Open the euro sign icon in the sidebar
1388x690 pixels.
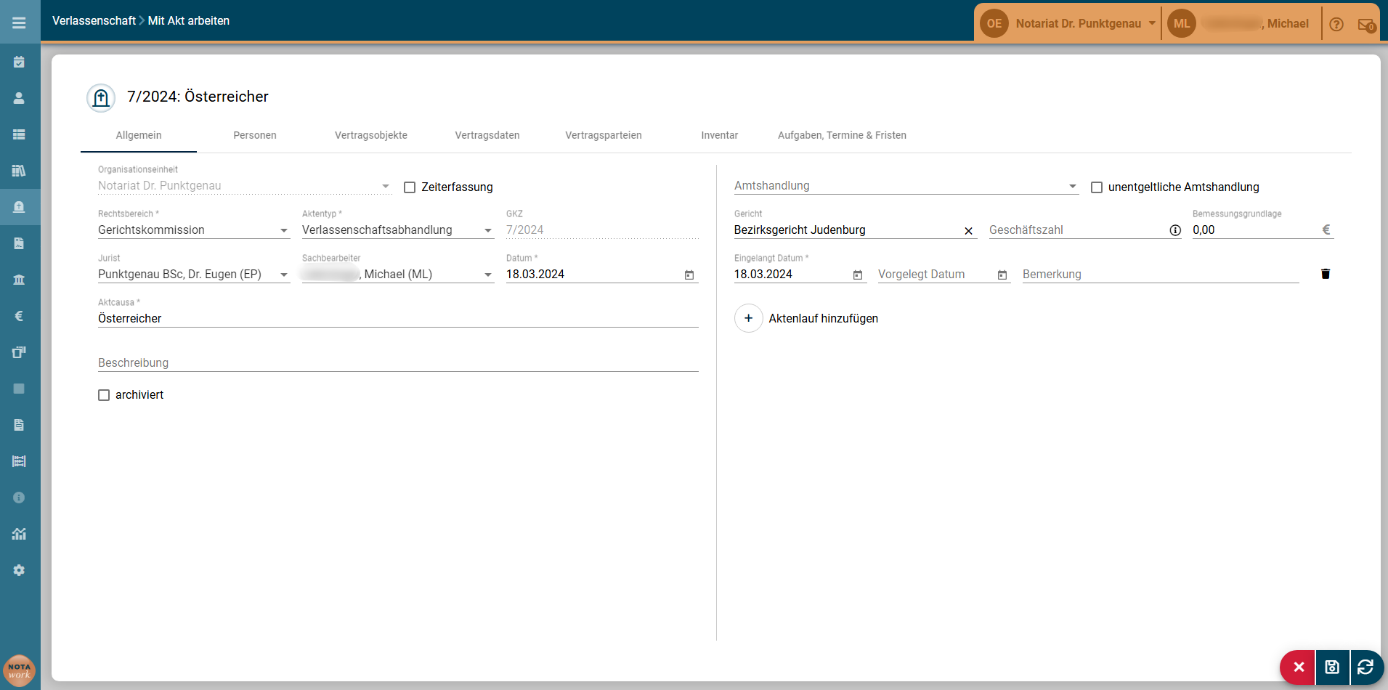19,316
